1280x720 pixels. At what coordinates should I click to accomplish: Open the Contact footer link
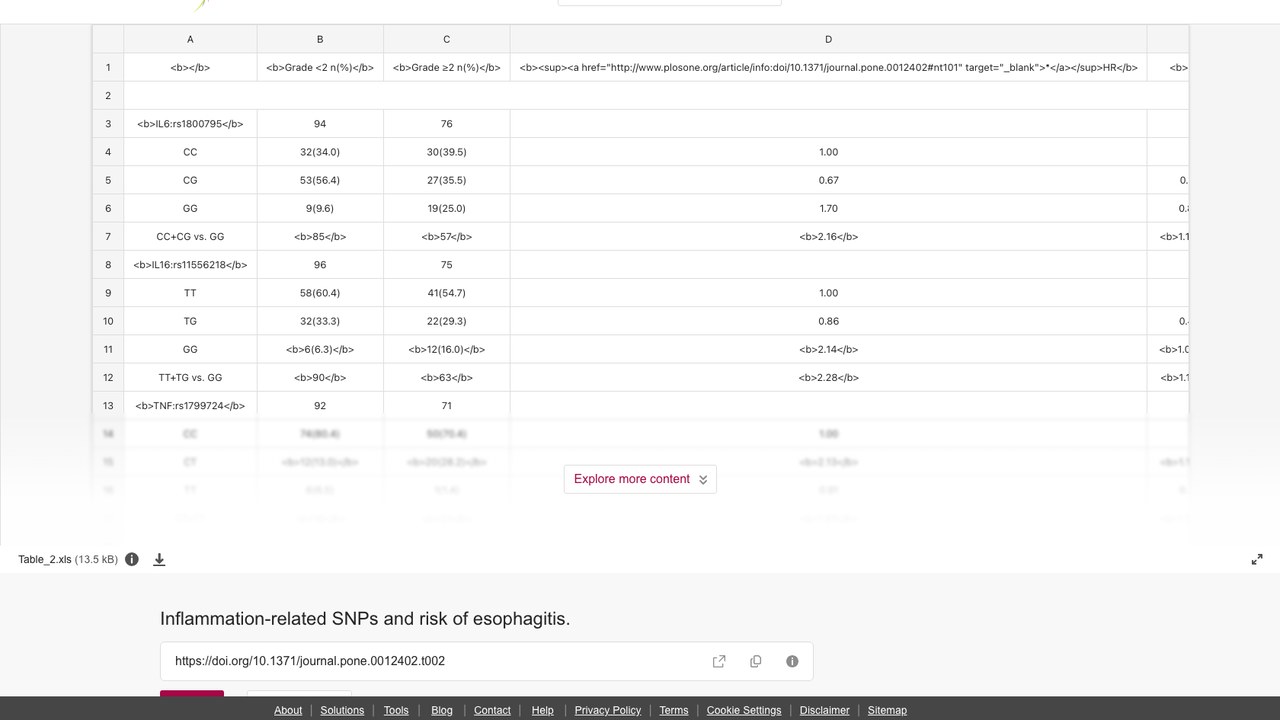pyautogui.click(x=492, y=710)
